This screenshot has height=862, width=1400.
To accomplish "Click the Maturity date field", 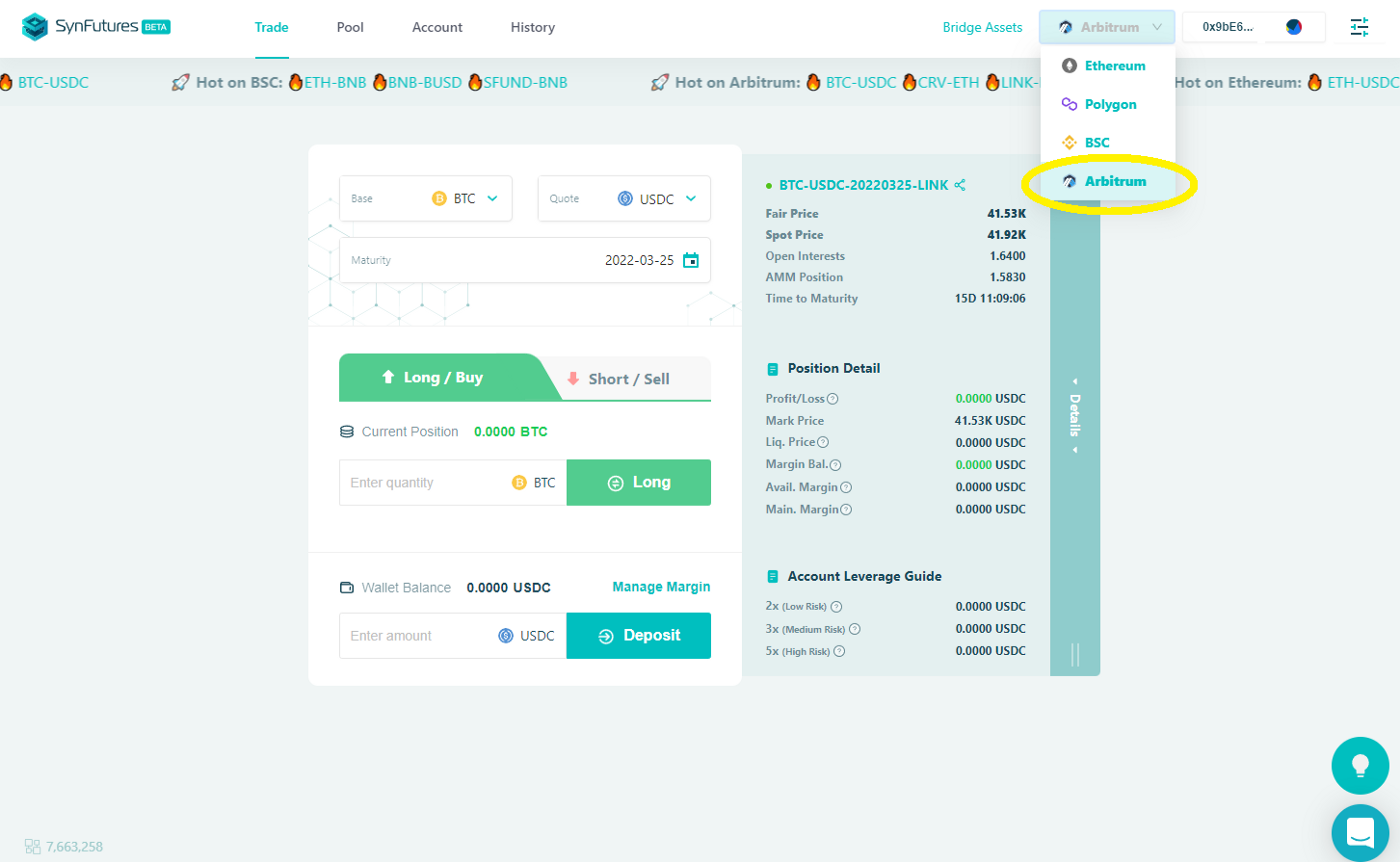I will [525, 260].
